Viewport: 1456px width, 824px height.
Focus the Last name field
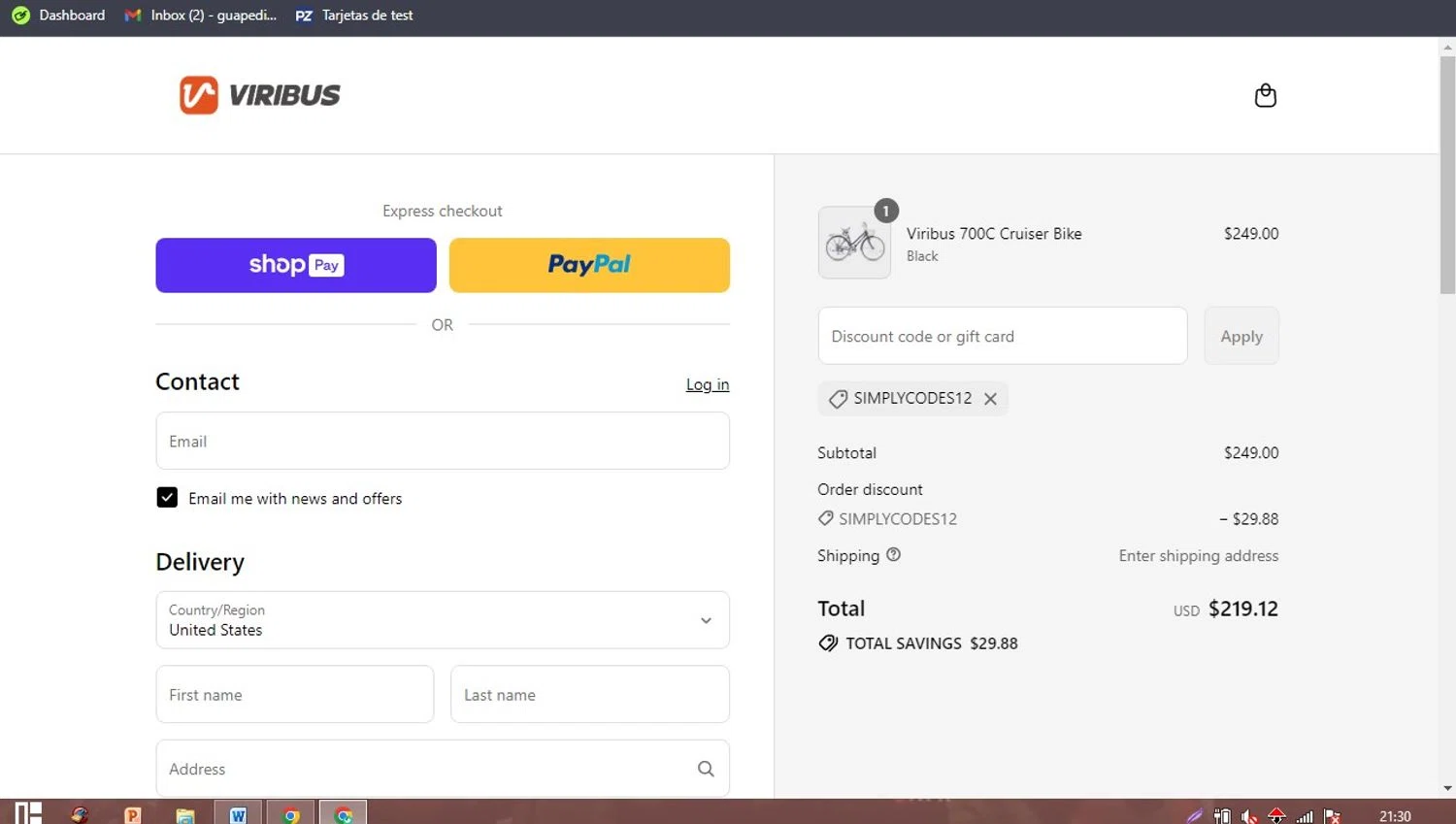tap(590, 694)
